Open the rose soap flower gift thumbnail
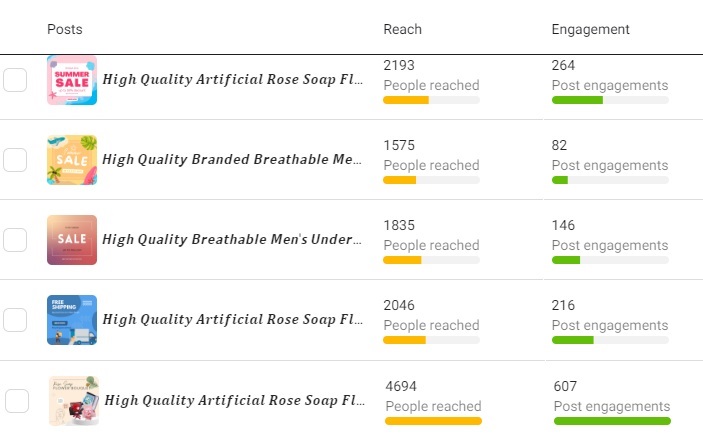 [x=74, y=401]
